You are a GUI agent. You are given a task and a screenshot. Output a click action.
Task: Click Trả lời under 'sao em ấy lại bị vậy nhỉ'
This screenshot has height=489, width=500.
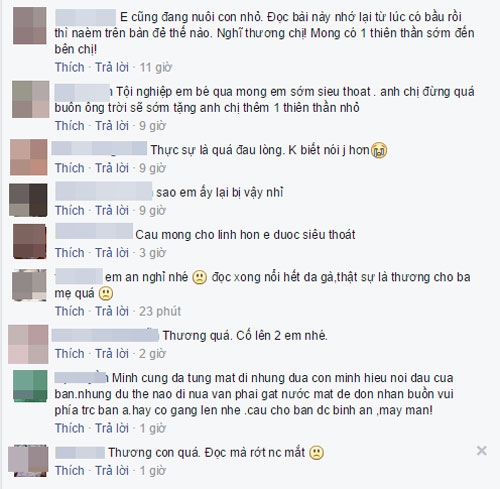(112, 210)
